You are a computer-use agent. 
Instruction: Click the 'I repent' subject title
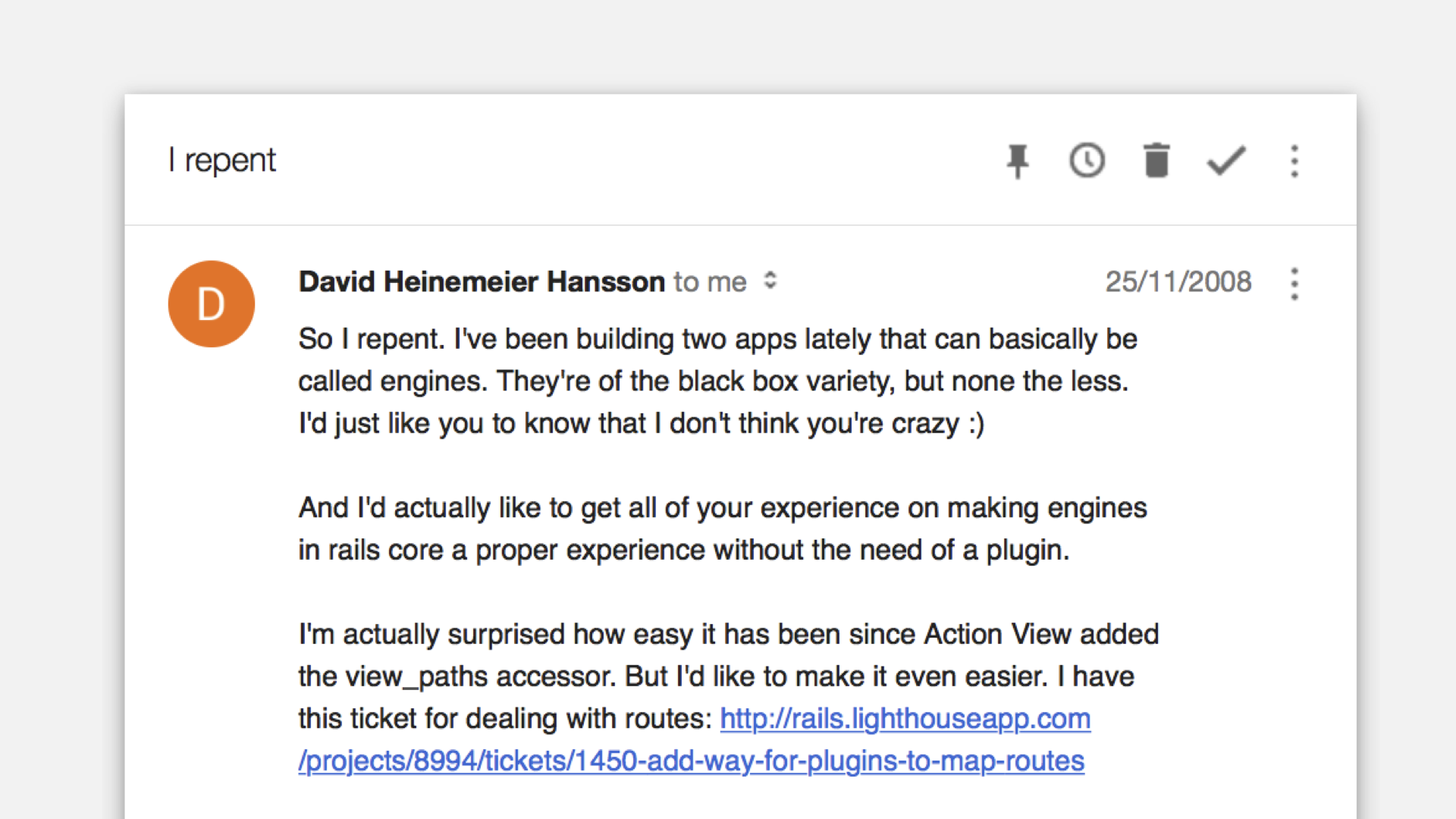pyautogui.click(x=222, y=161)
